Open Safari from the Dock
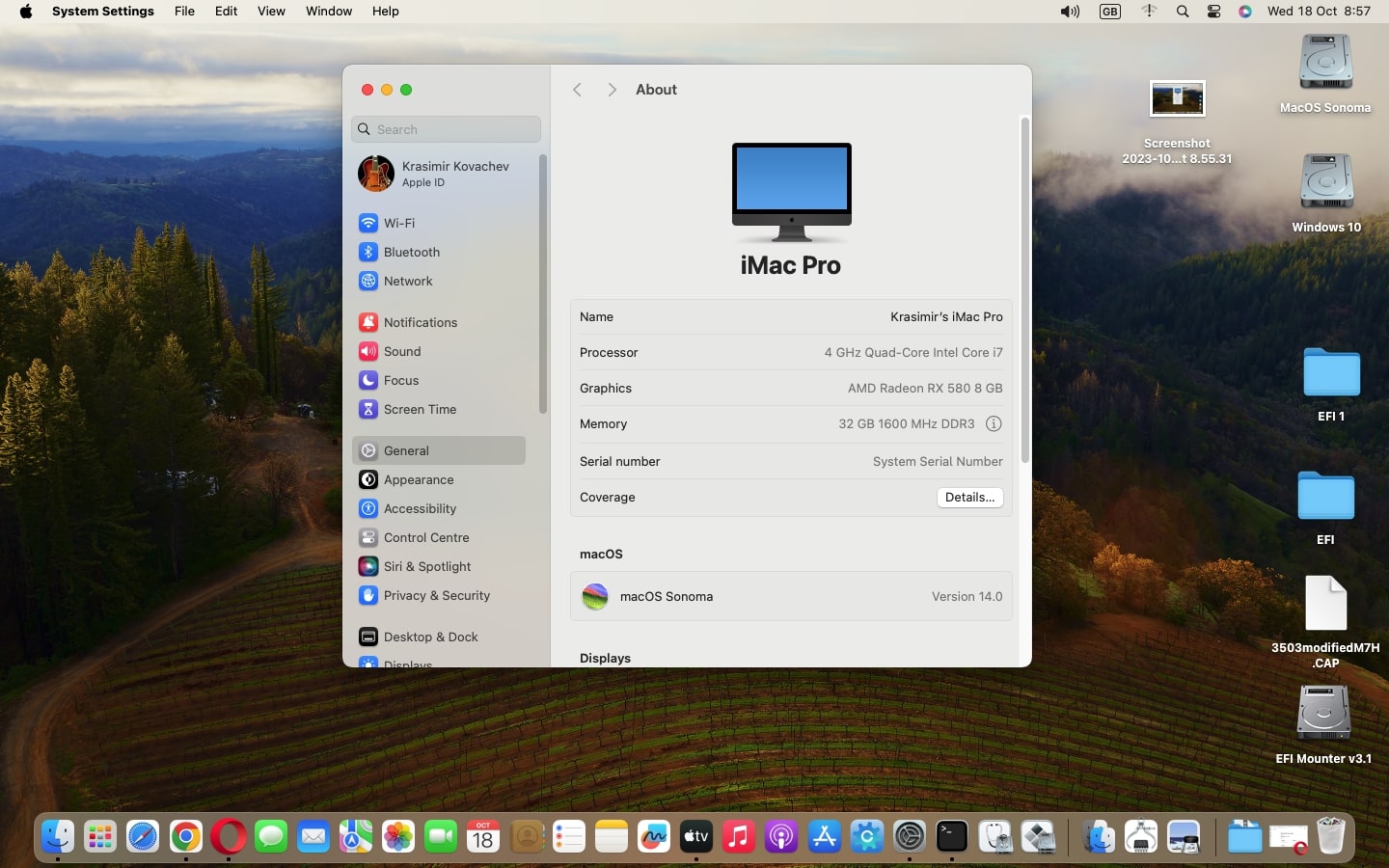 coord(143,836)
